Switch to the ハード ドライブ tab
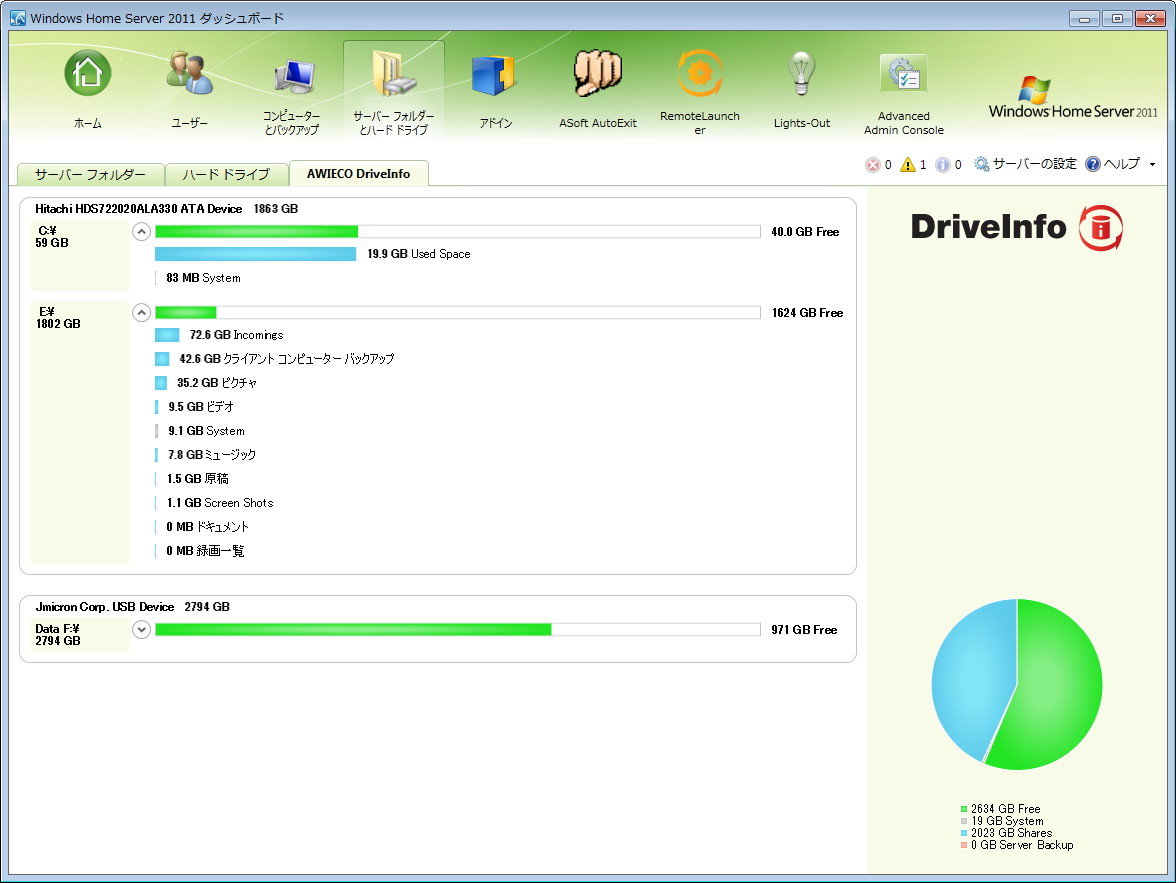The height and width of the screenshot is (883, 1176). pyautogui.click(x=228, y=174)
